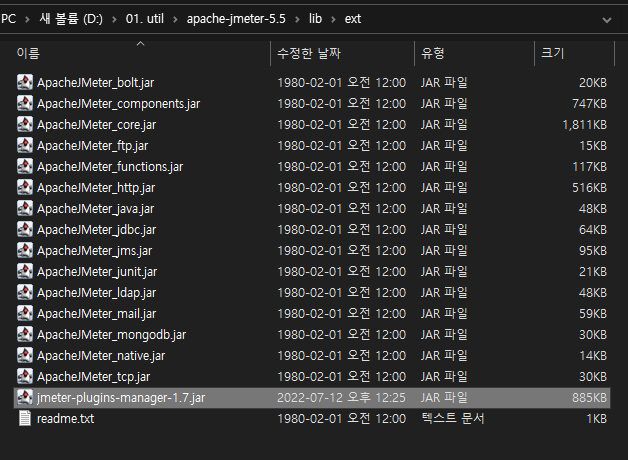Select file name ApacheJMeter_ldap.jar
This screenshot has height=460, width=628.
[97, 293]
